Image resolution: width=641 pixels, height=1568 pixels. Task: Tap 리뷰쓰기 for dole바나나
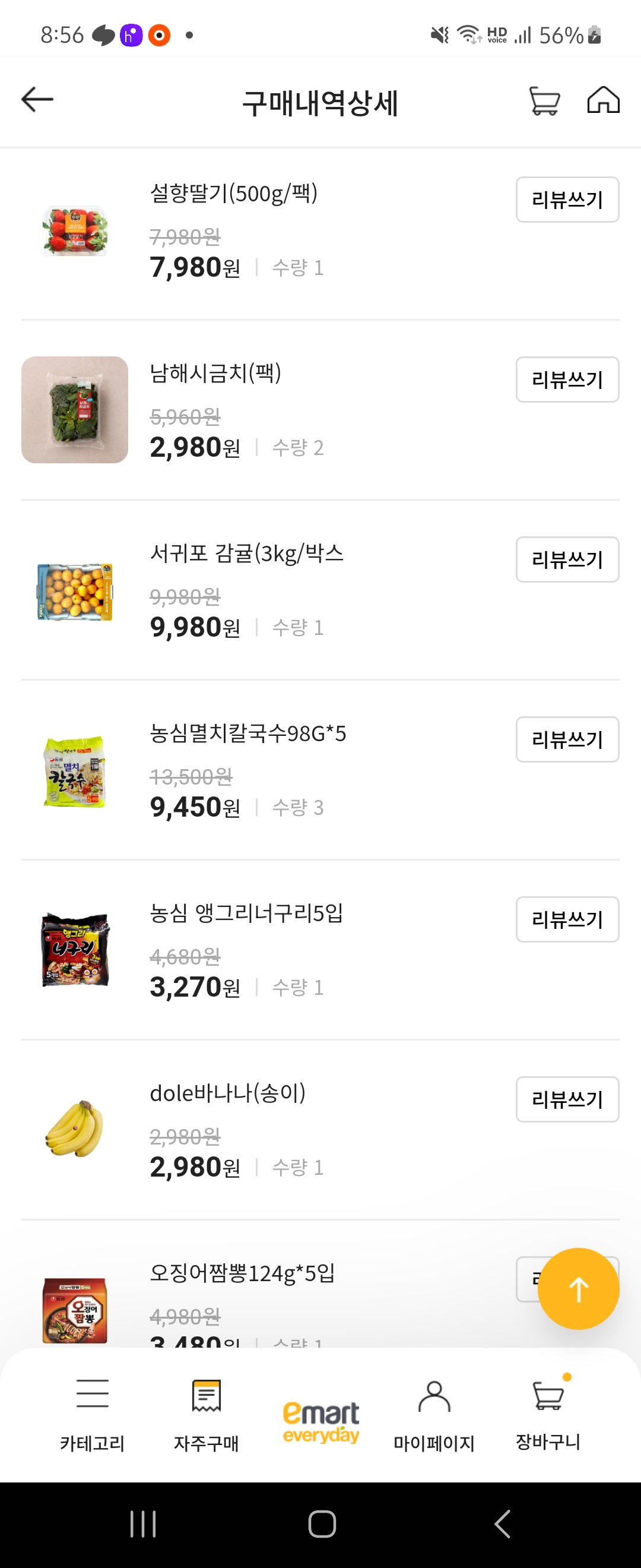[567, 1099]
